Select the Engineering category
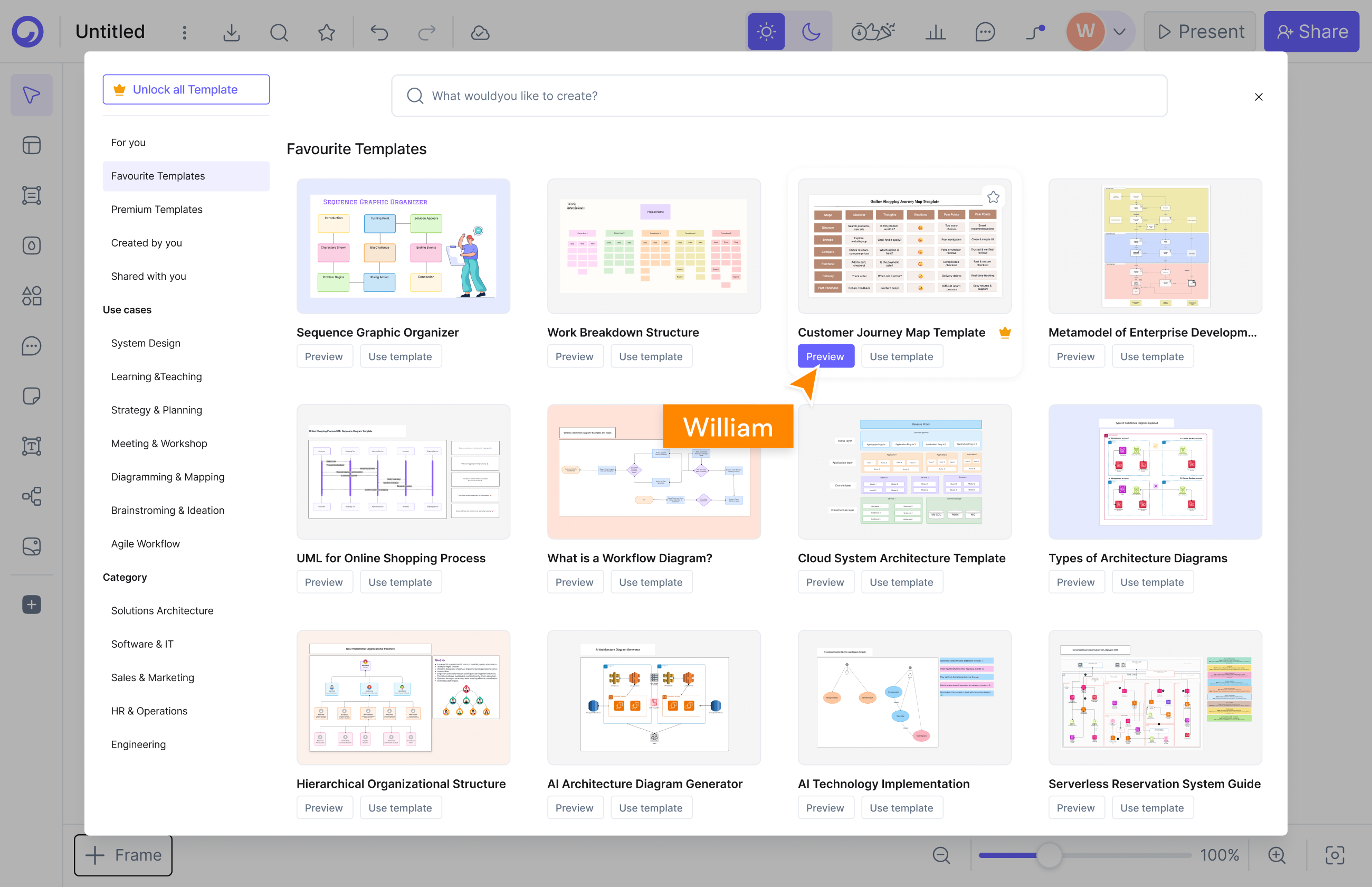 (x=186, y=744)
